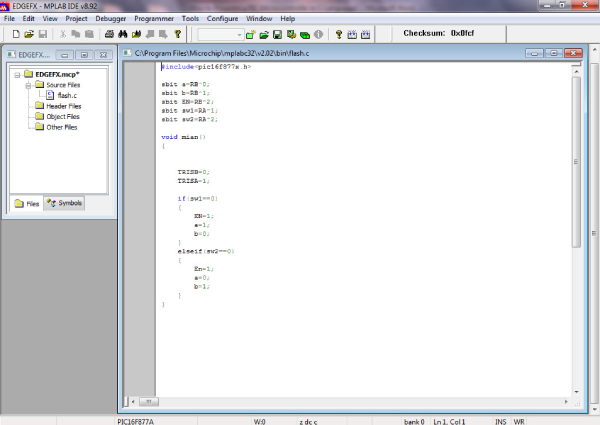Collapse the Source Files folder
This screenshot has height=425, width=600.
click(28, 84)
